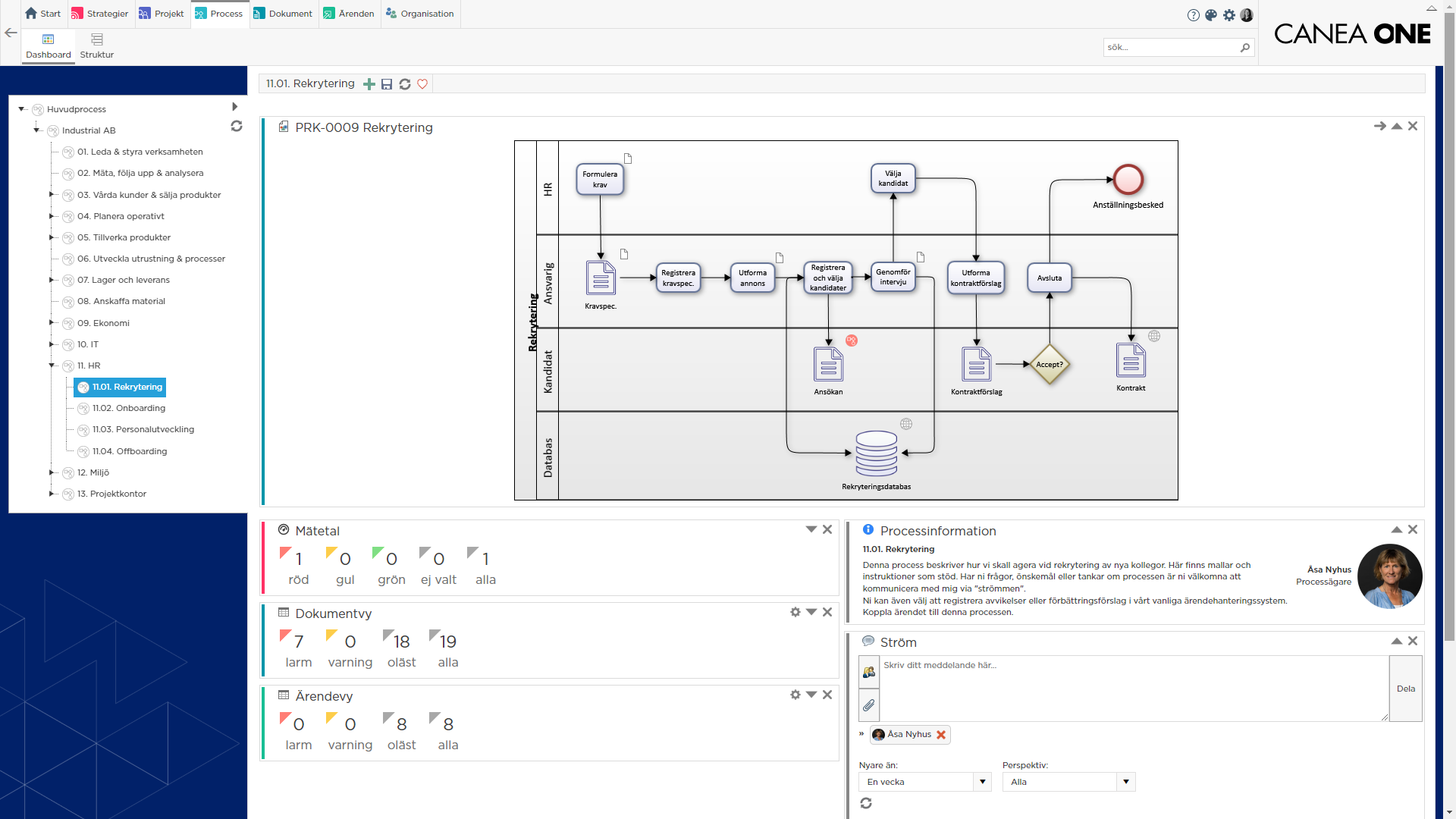1456x819 pixels.
Task: Add a new widget via the green plus icon
Action: pos(369,83)
